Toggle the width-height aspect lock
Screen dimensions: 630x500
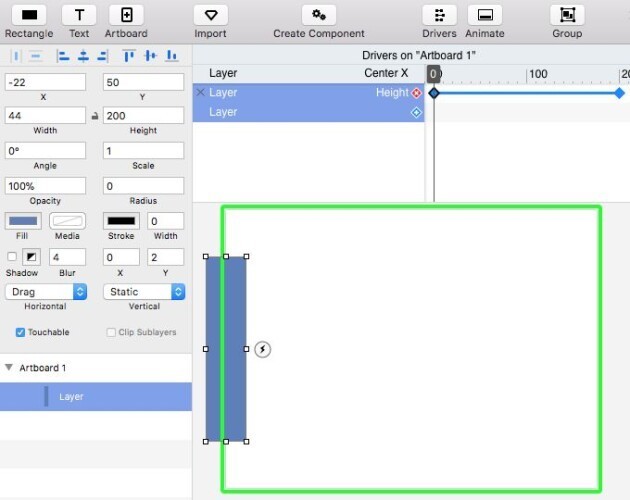[95, 116]
